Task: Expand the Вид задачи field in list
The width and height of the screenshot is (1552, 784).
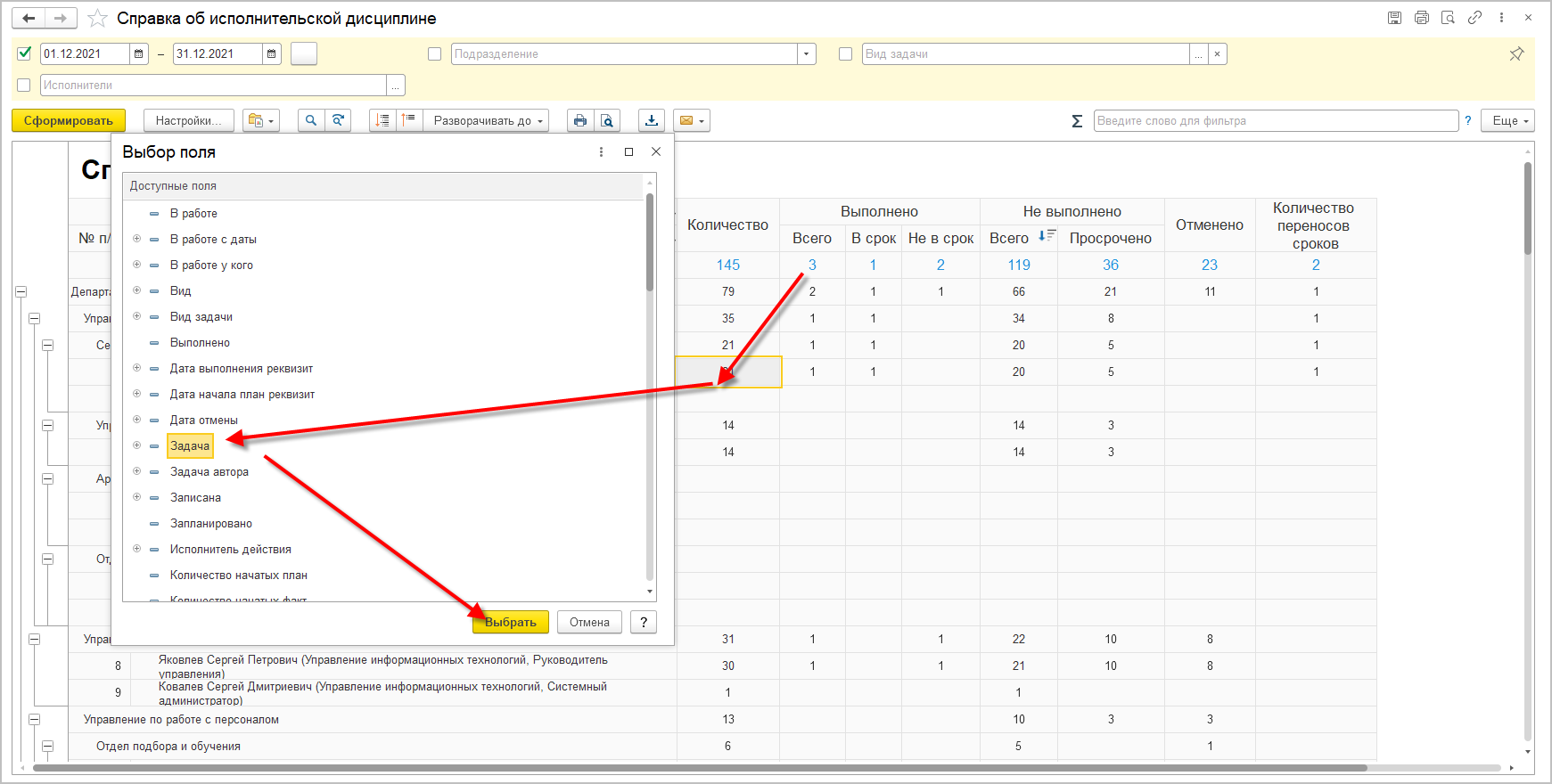Action: click(137, 316)
